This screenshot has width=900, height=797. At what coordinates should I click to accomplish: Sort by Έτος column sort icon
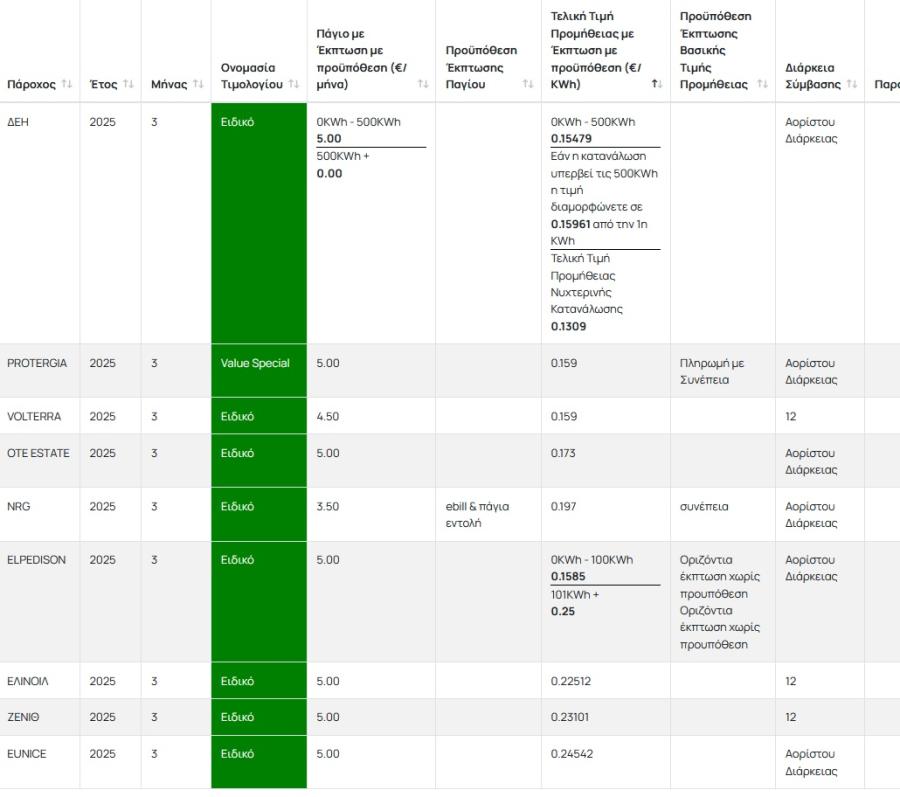[129, 84]
